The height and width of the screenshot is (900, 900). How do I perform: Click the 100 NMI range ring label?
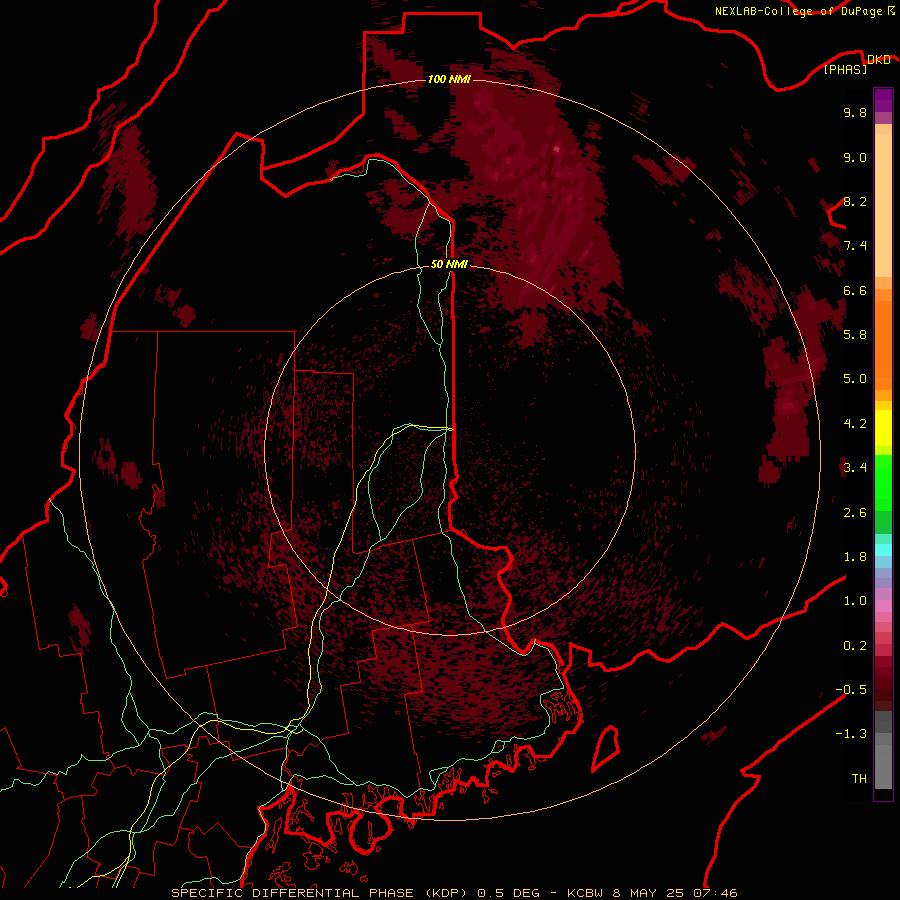coord(449,79)
